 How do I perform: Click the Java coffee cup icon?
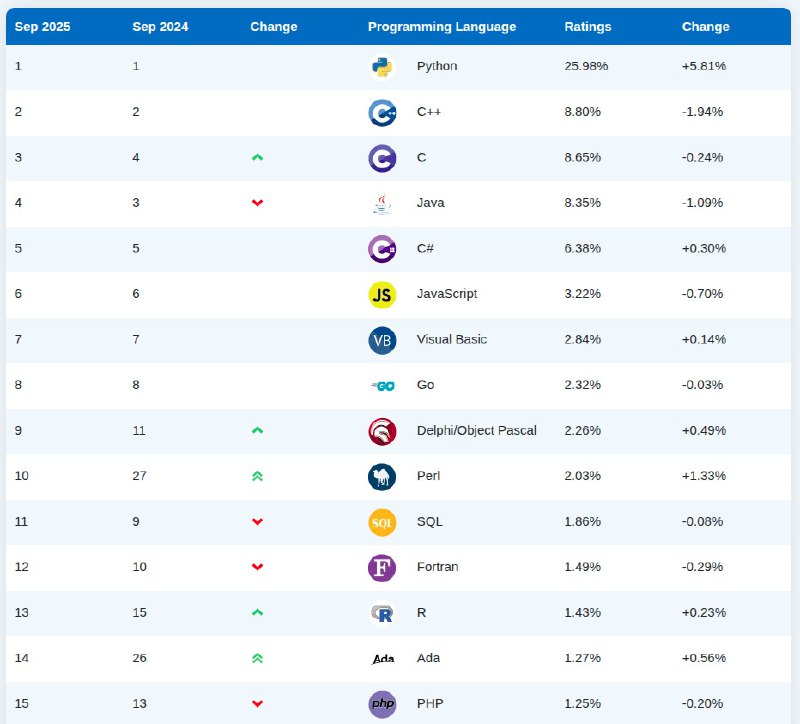[x=382, y=204]
